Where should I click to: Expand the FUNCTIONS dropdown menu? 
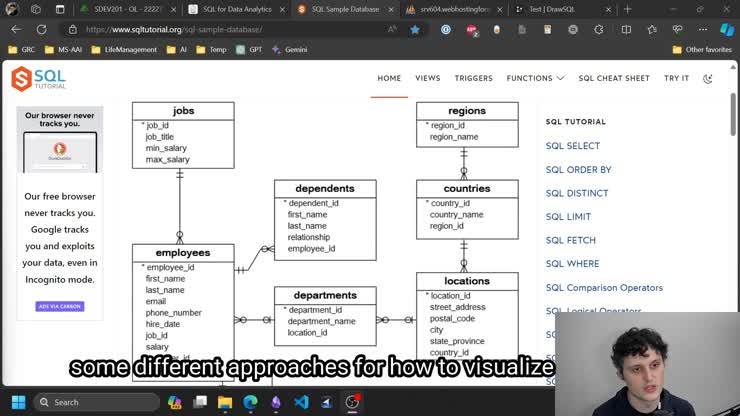click(x=535, y=78)
